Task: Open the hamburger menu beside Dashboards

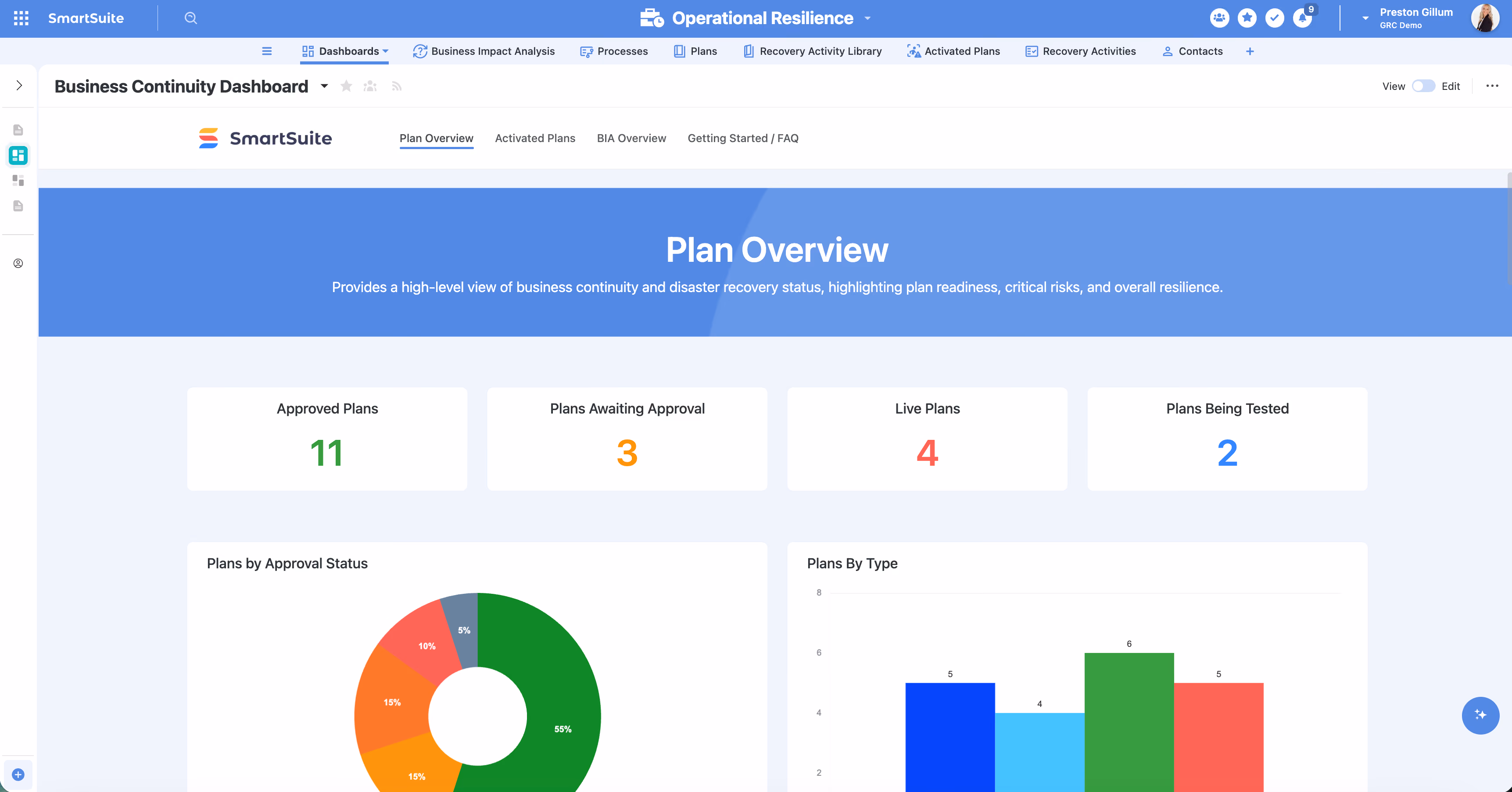Action: (x=266, y=52)
